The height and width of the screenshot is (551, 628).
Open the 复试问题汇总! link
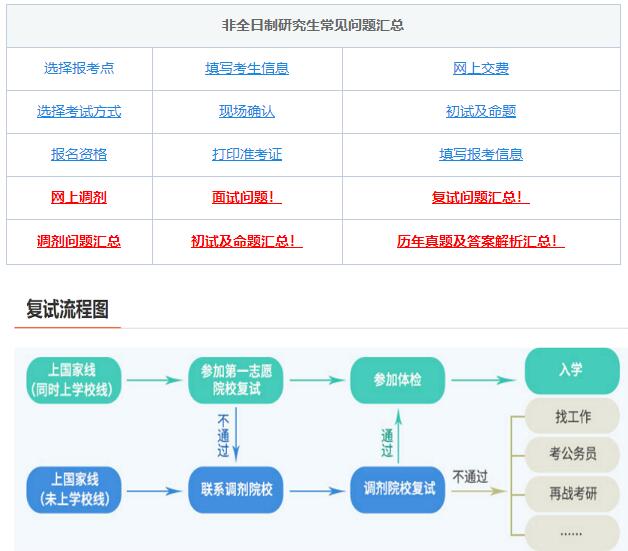pos(481,197)
